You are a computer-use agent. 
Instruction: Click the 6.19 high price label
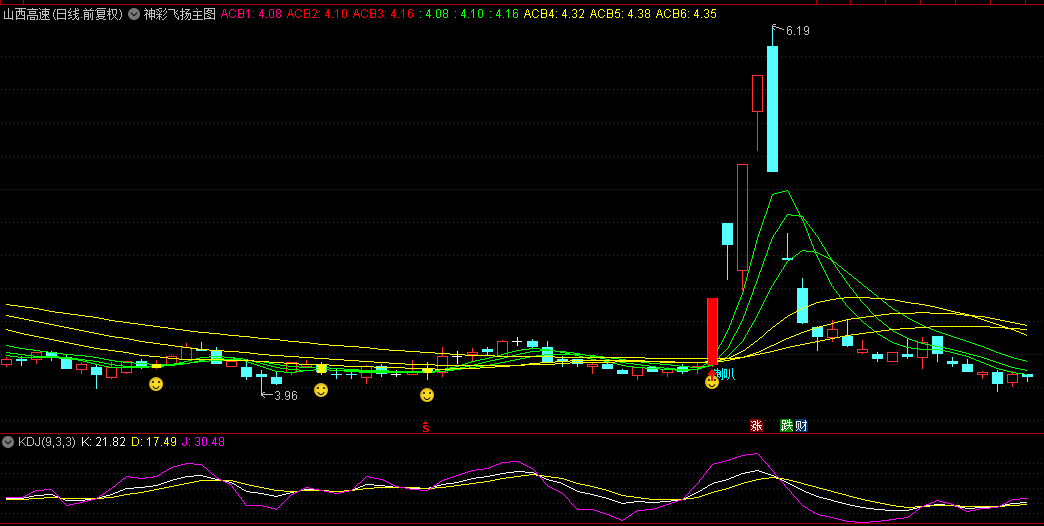pyautogui.click(x=797, y=31)
